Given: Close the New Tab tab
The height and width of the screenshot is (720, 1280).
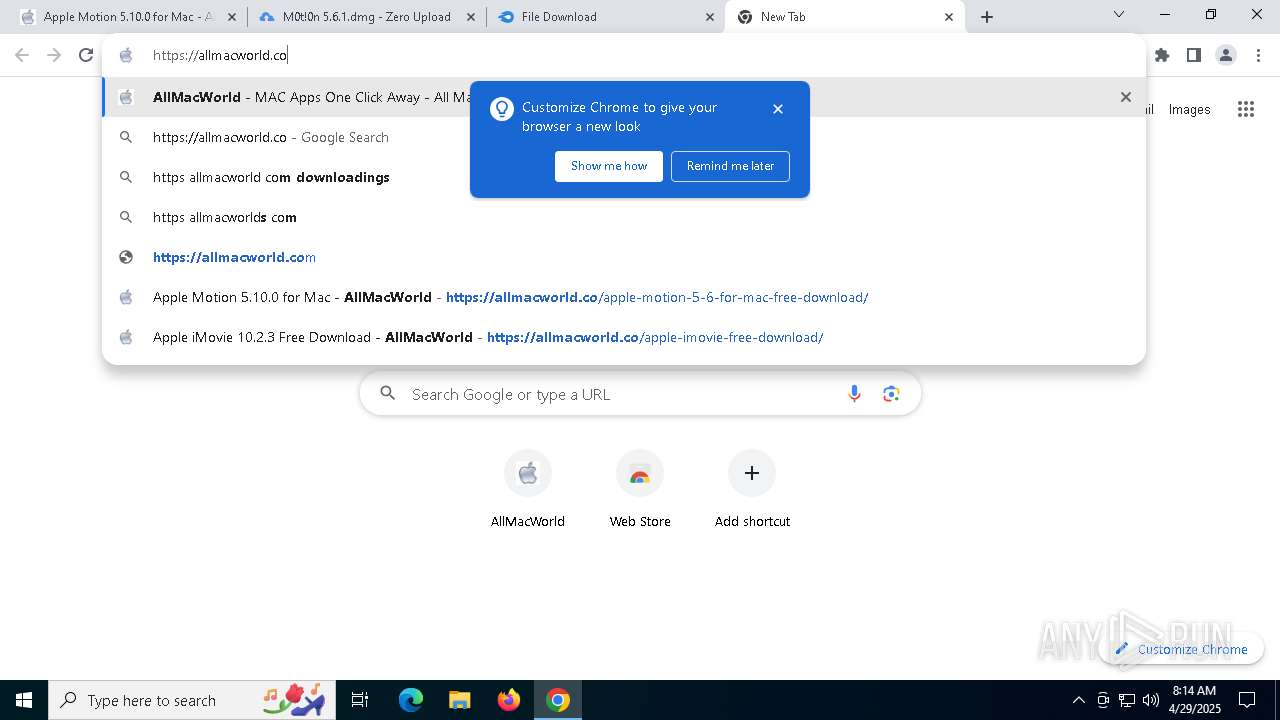Looking at the screenshot, I should (x=950, y=17).
